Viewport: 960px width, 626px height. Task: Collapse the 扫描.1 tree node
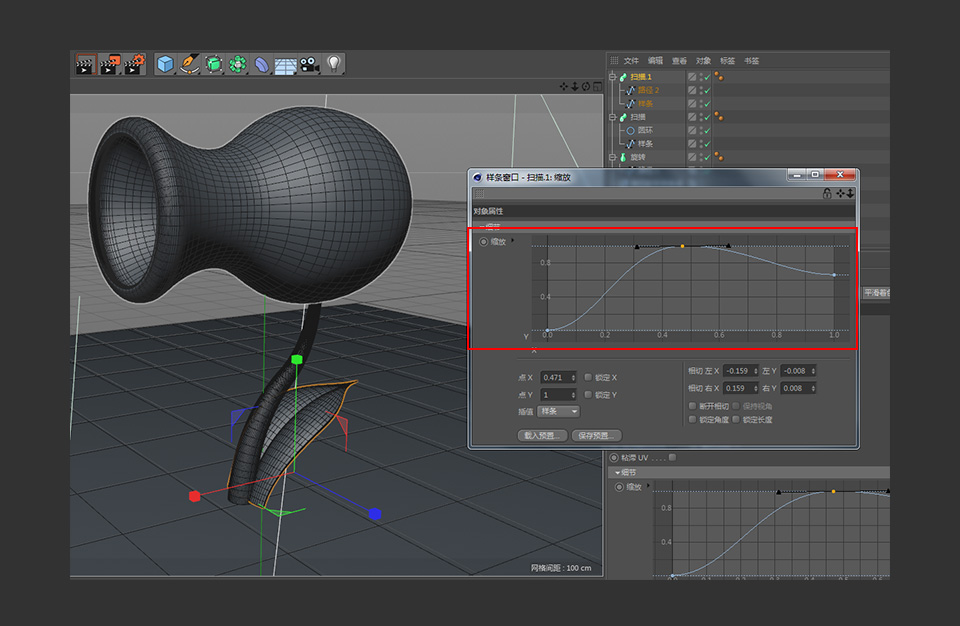coord(612,77)
